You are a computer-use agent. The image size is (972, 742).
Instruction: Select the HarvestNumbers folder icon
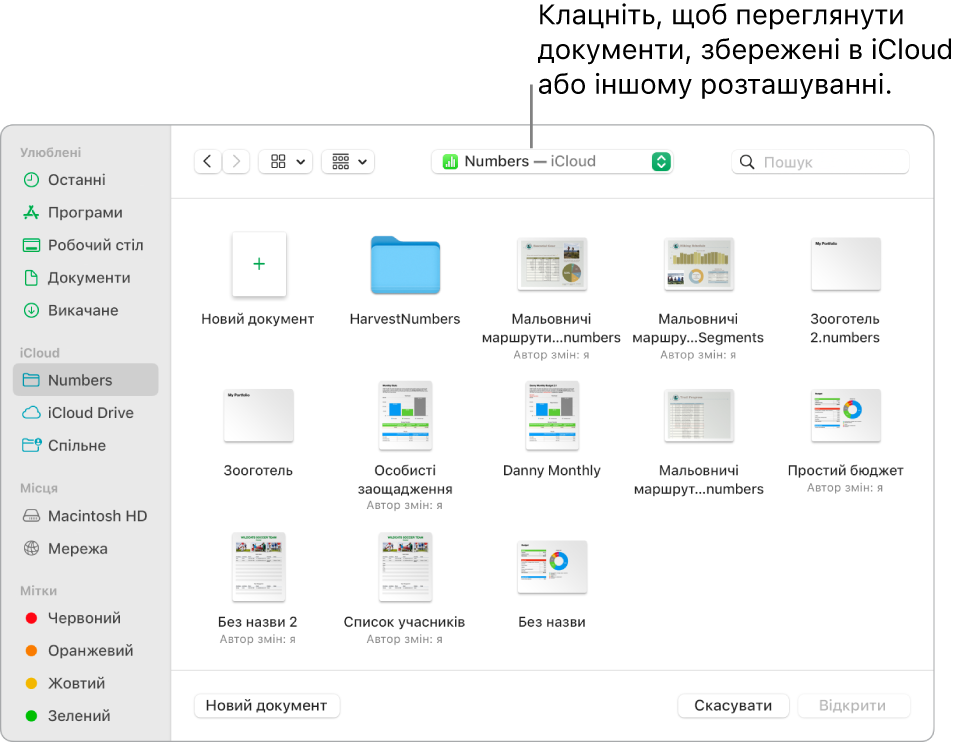pos(405,265)
